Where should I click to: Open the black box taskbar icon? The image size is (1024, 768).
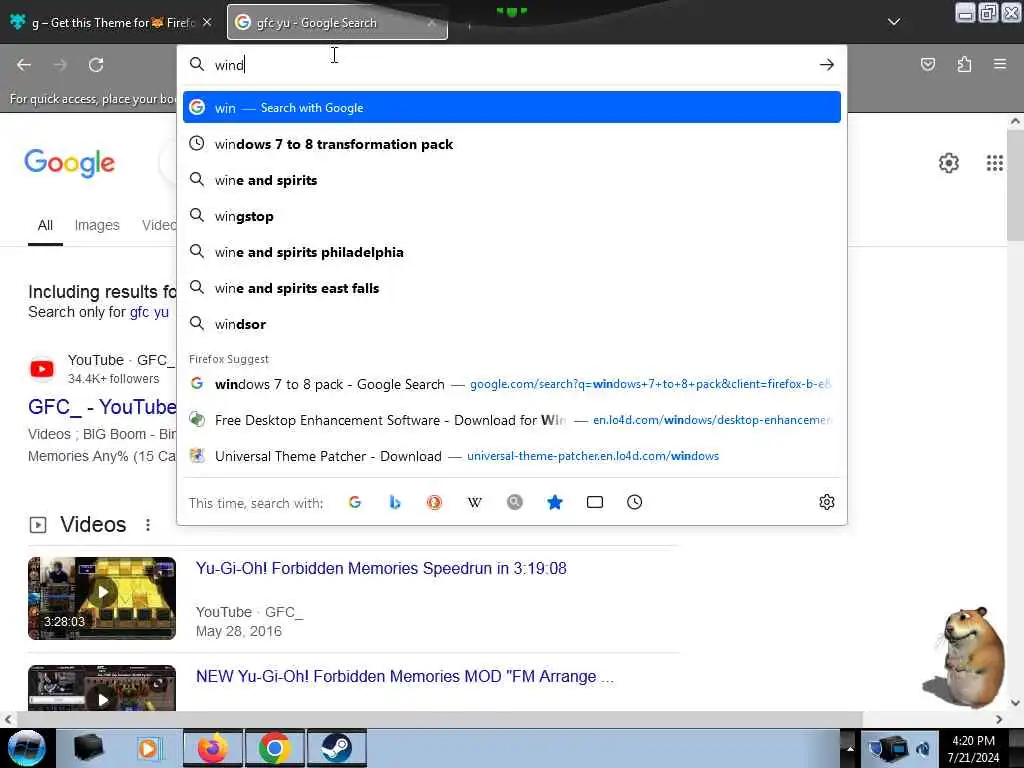pos(89,748)
